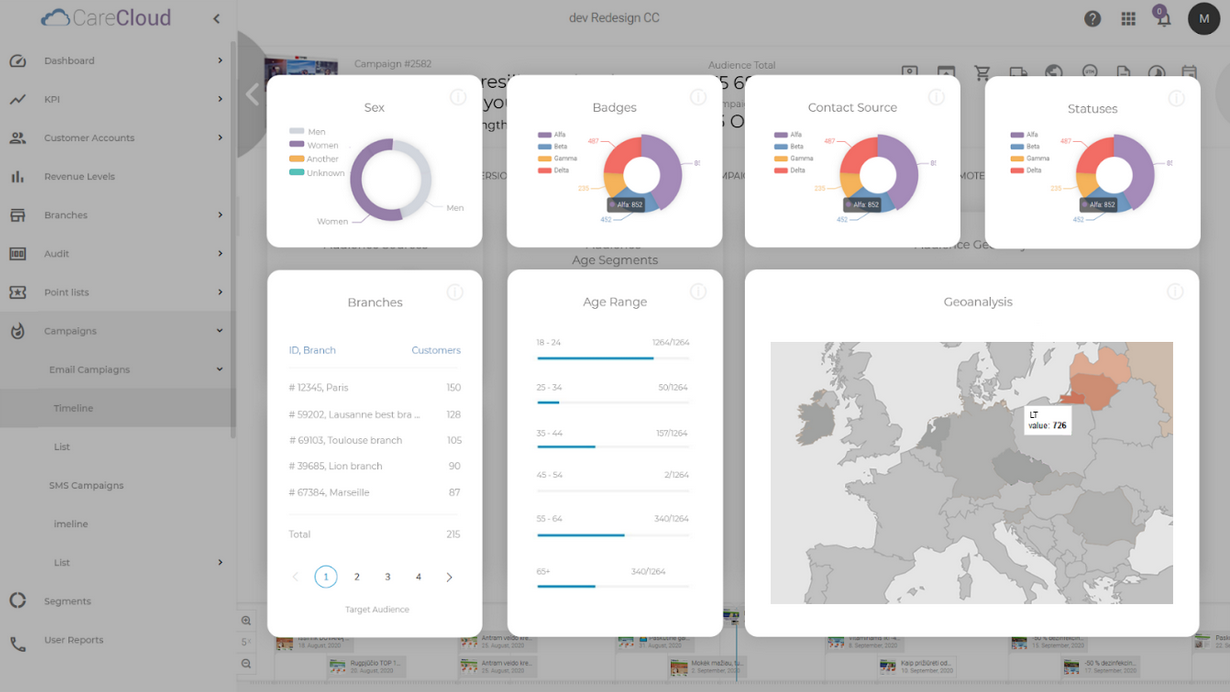Viewport: 1230px width, 692px height.
Task: Click the timeline zoom in magnifier icon
Action: tap(246, 621)
